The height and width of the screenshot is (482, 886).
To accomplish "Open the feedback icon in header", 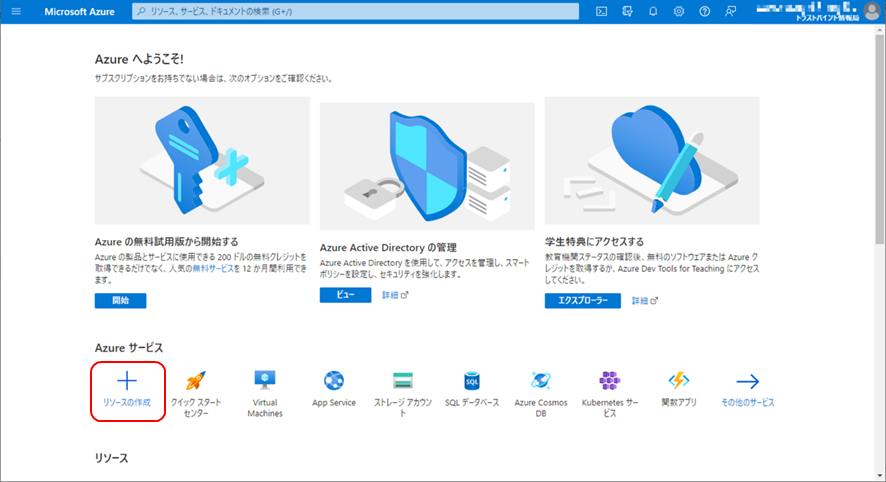I will (731, 11).
